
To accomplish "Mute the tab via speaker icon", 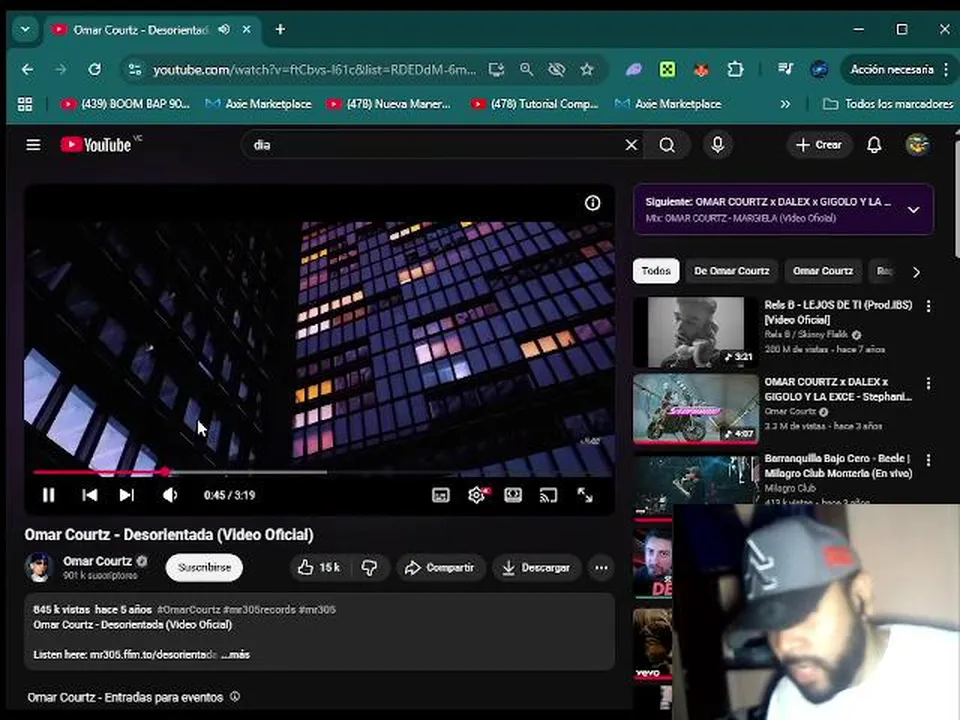I will [x=224, y=29].
